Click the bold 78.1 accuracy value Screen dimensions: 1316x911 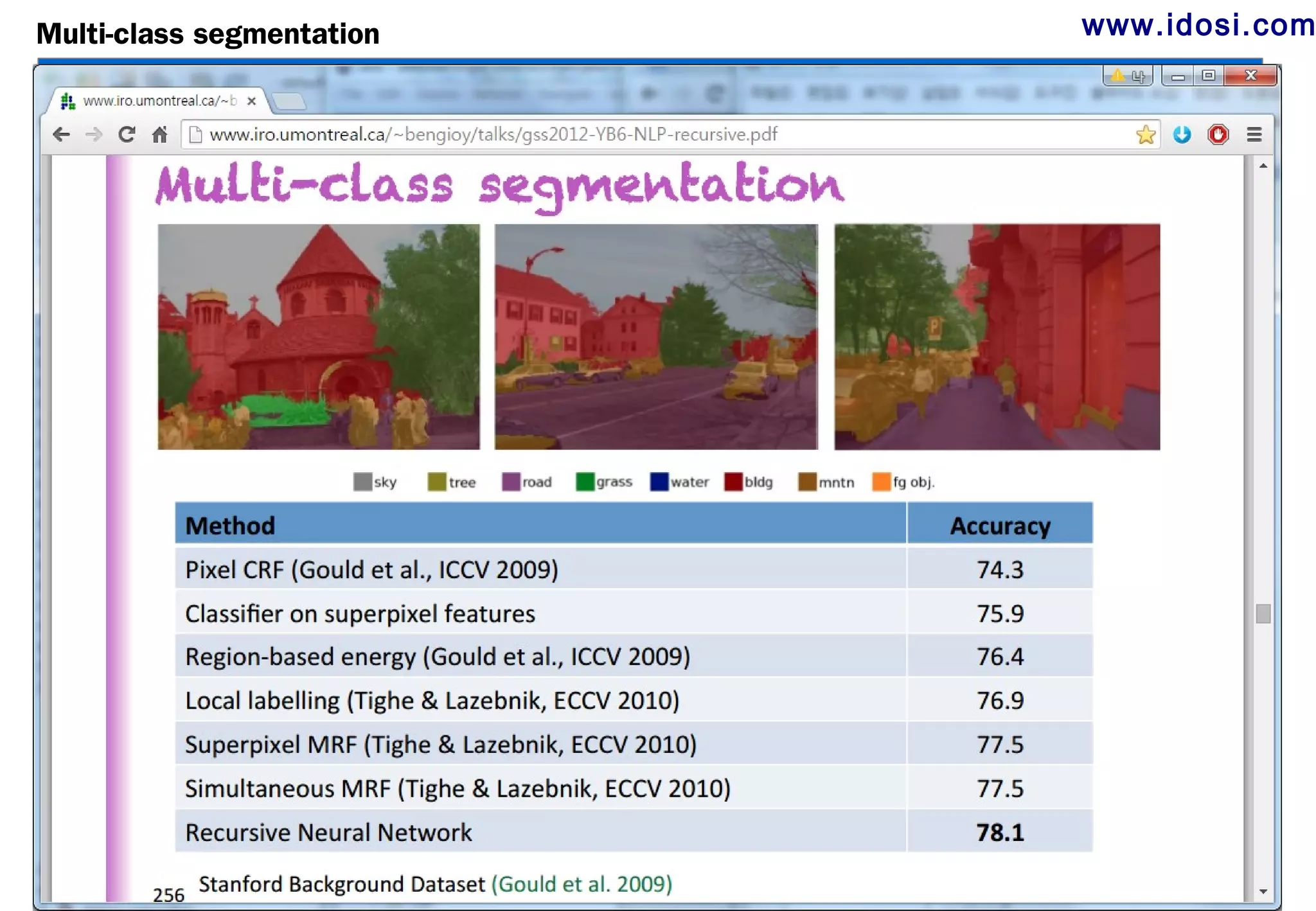pyautogui.click(x=1000, y=832)
